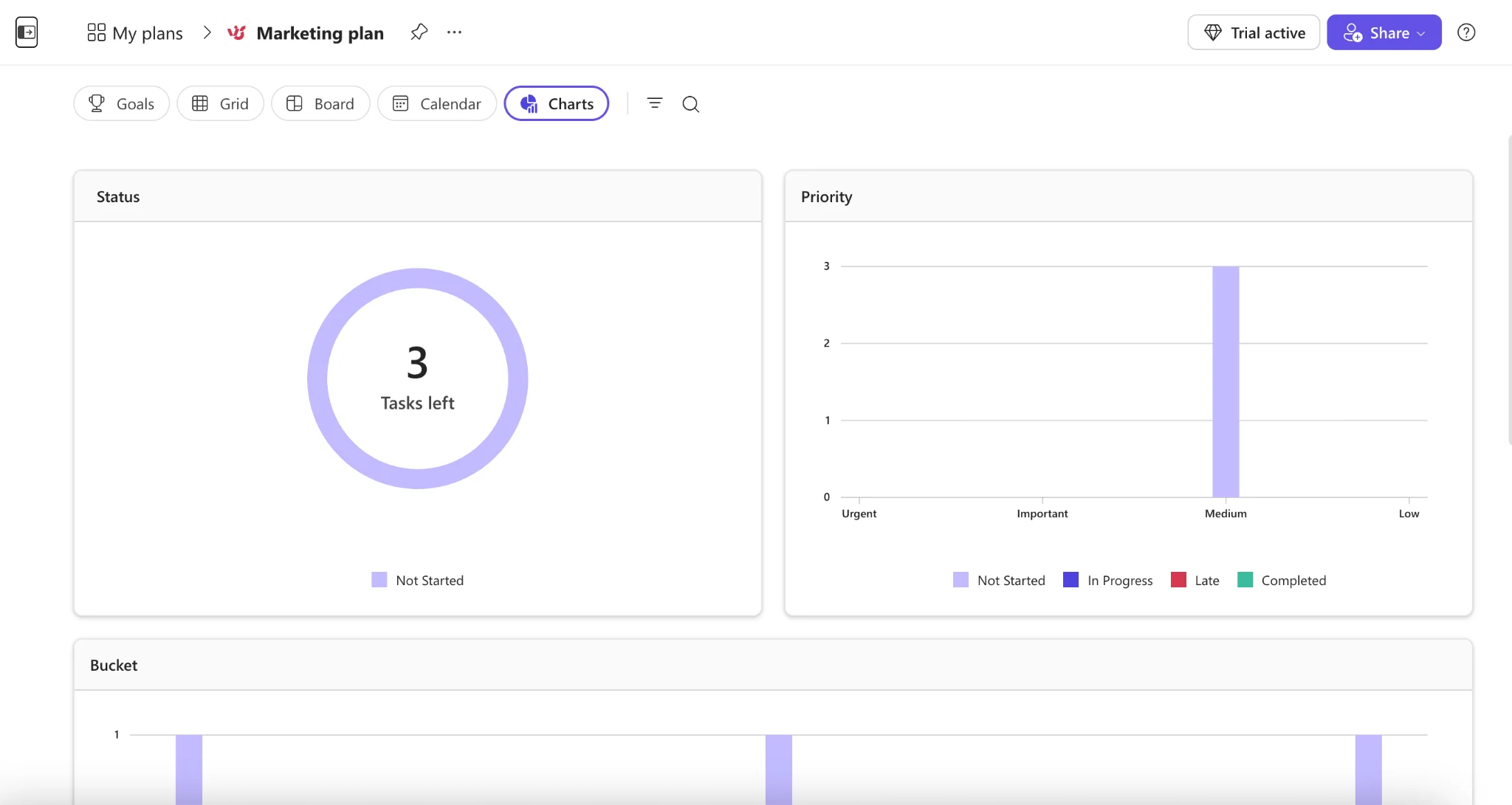This screenshot has height=805, width=1512.
Task: Click the help question mark icon
Action: click(1466, 32)
